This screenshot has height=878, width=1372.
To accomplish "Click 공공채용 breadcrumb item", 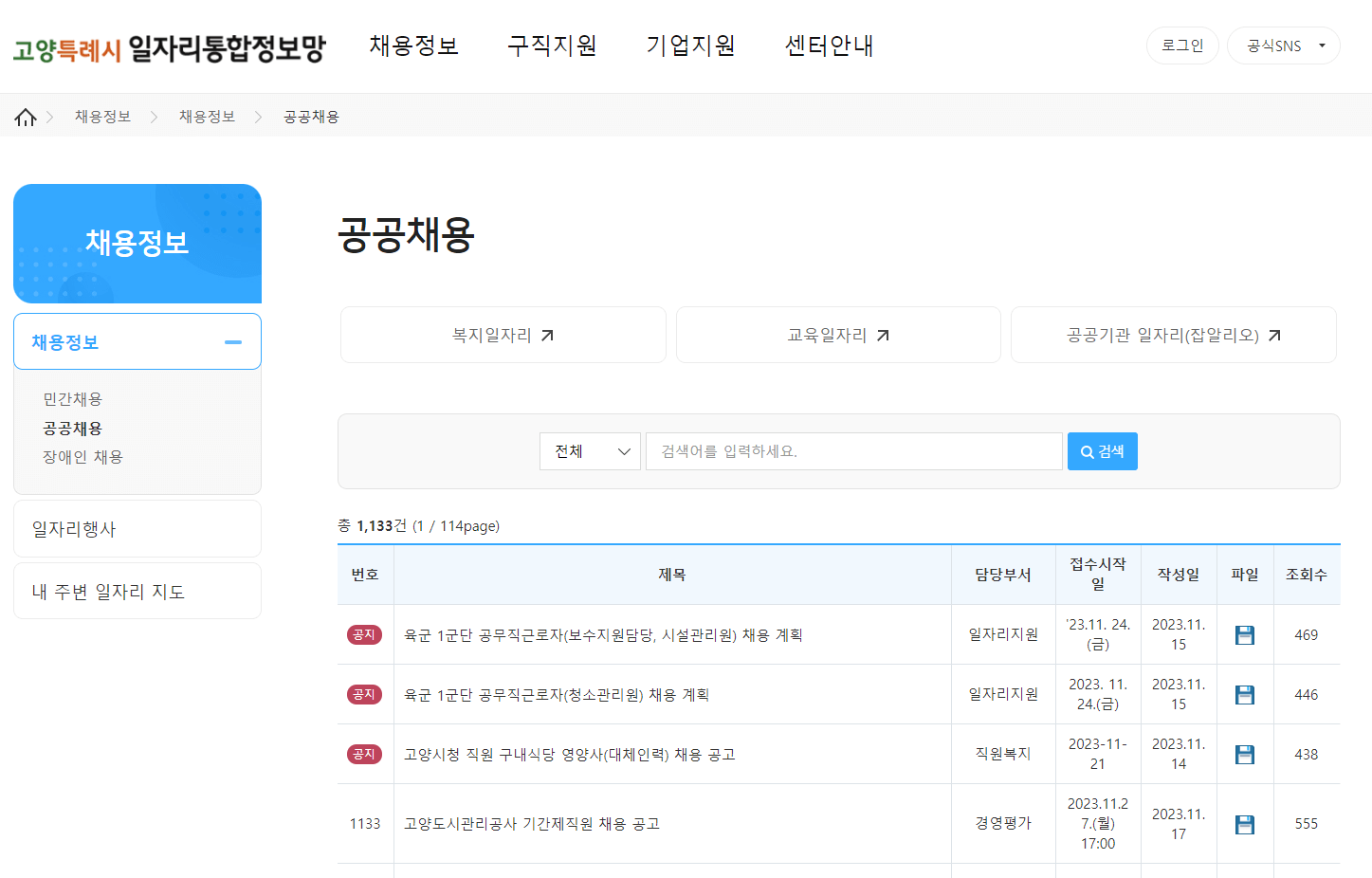I will click(x=311, y=117).
